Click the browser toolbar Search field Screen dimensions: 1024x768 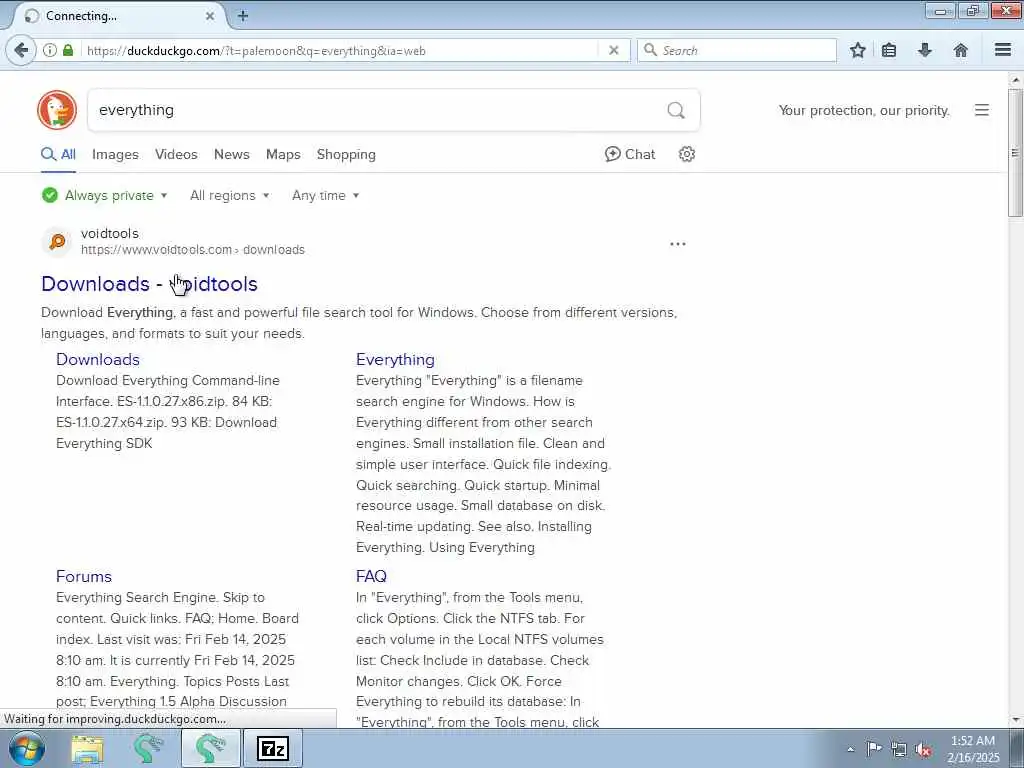(737, 50)
